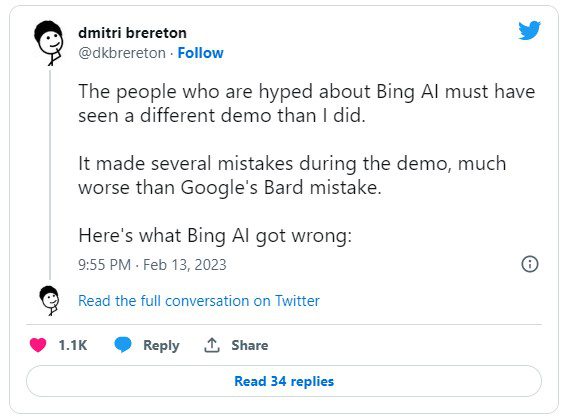The width and height of the screenshot is (567, 419).
Task: Click the vertical thread line below the avatar
Action: coord(50,175)
